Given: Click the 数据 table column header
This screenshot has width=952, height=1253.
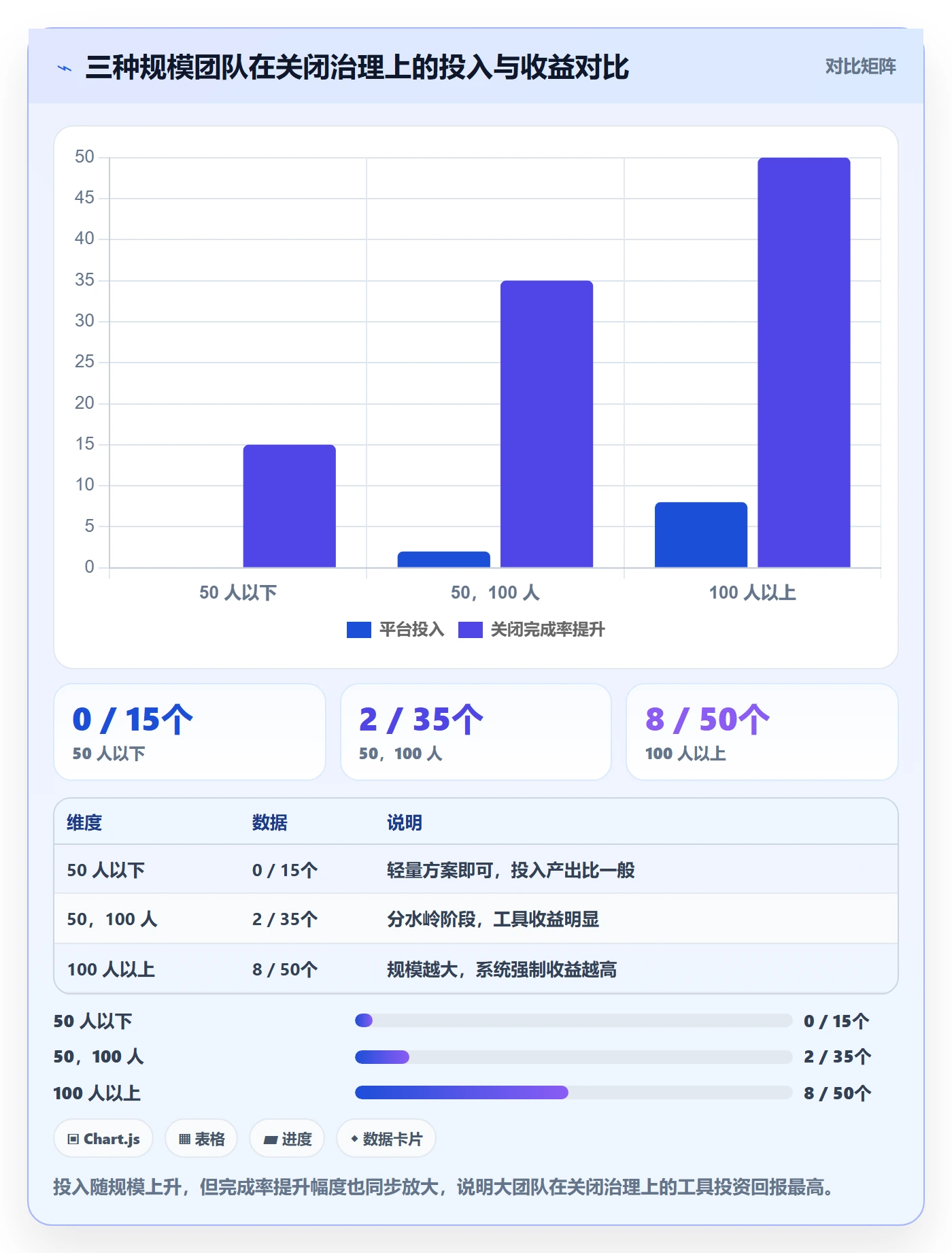Looking at the screenshot, I should 270,822.
